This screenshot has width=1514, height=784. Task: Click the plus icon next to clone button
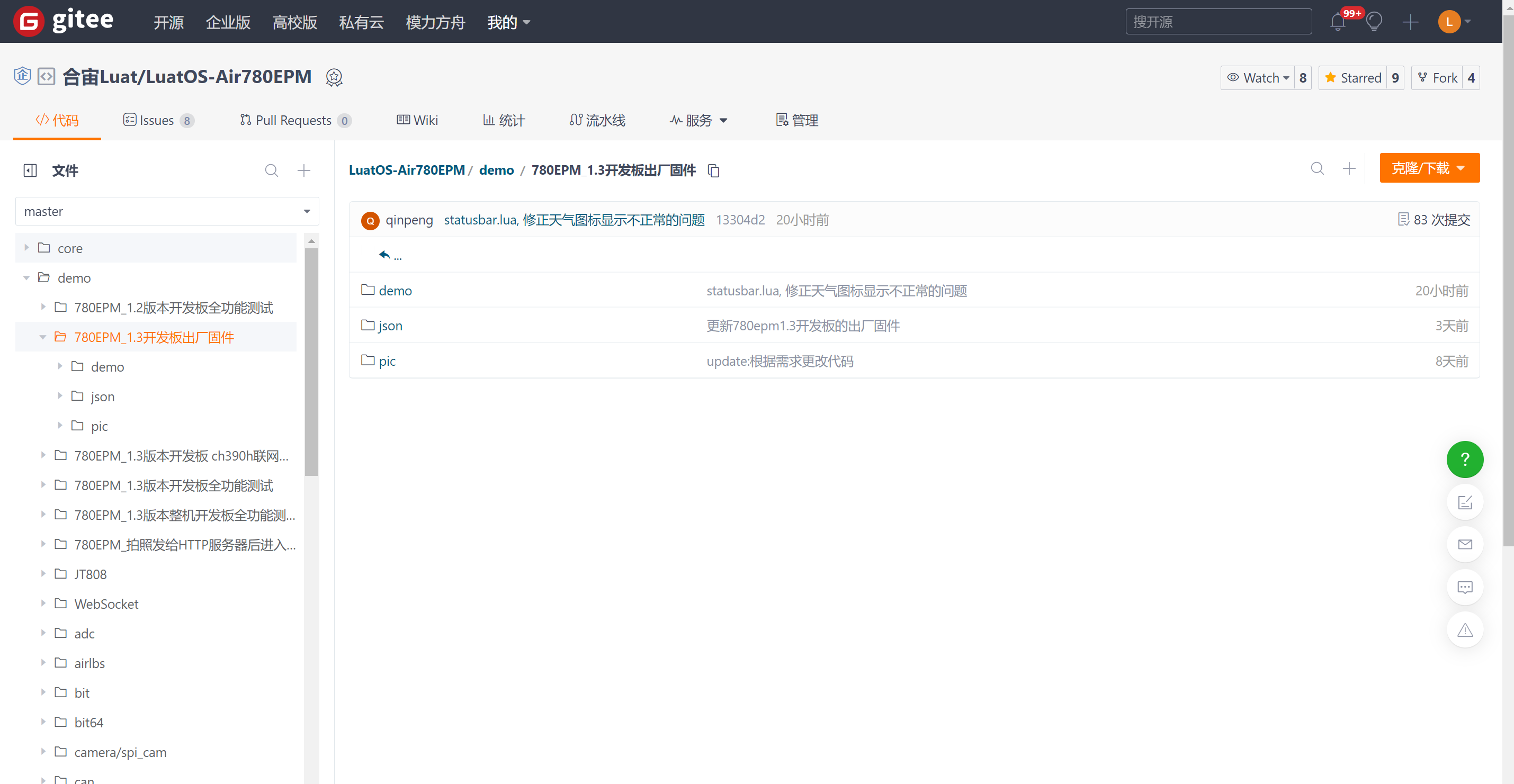[x=1349, y=169]
